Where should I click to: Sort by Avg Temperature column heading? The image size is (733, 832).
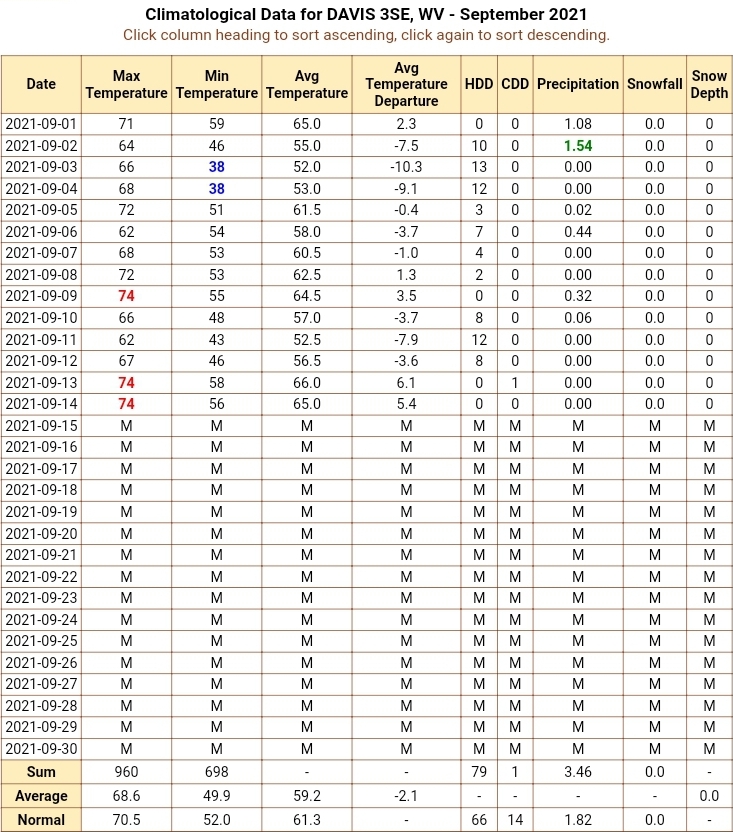(307, 84)
